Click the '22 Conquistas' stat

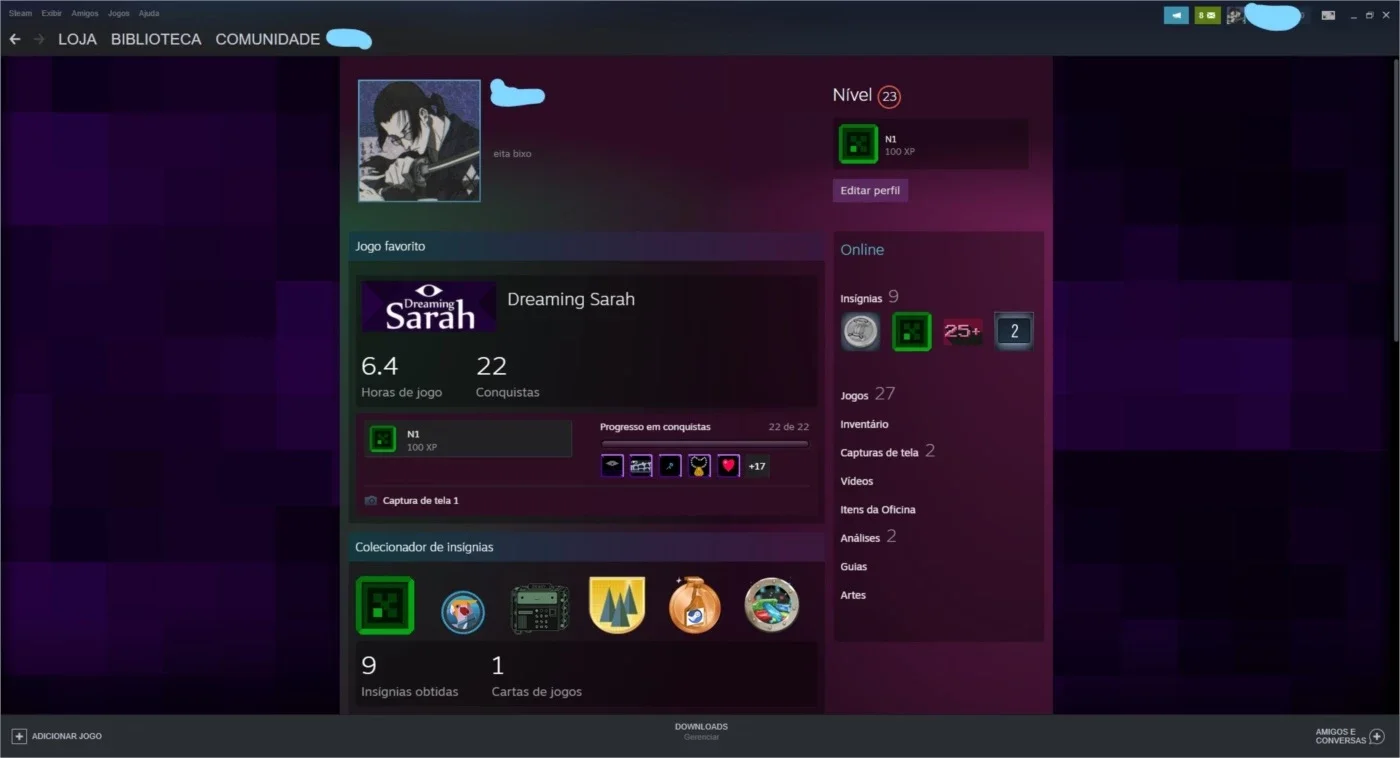point(508,376)
